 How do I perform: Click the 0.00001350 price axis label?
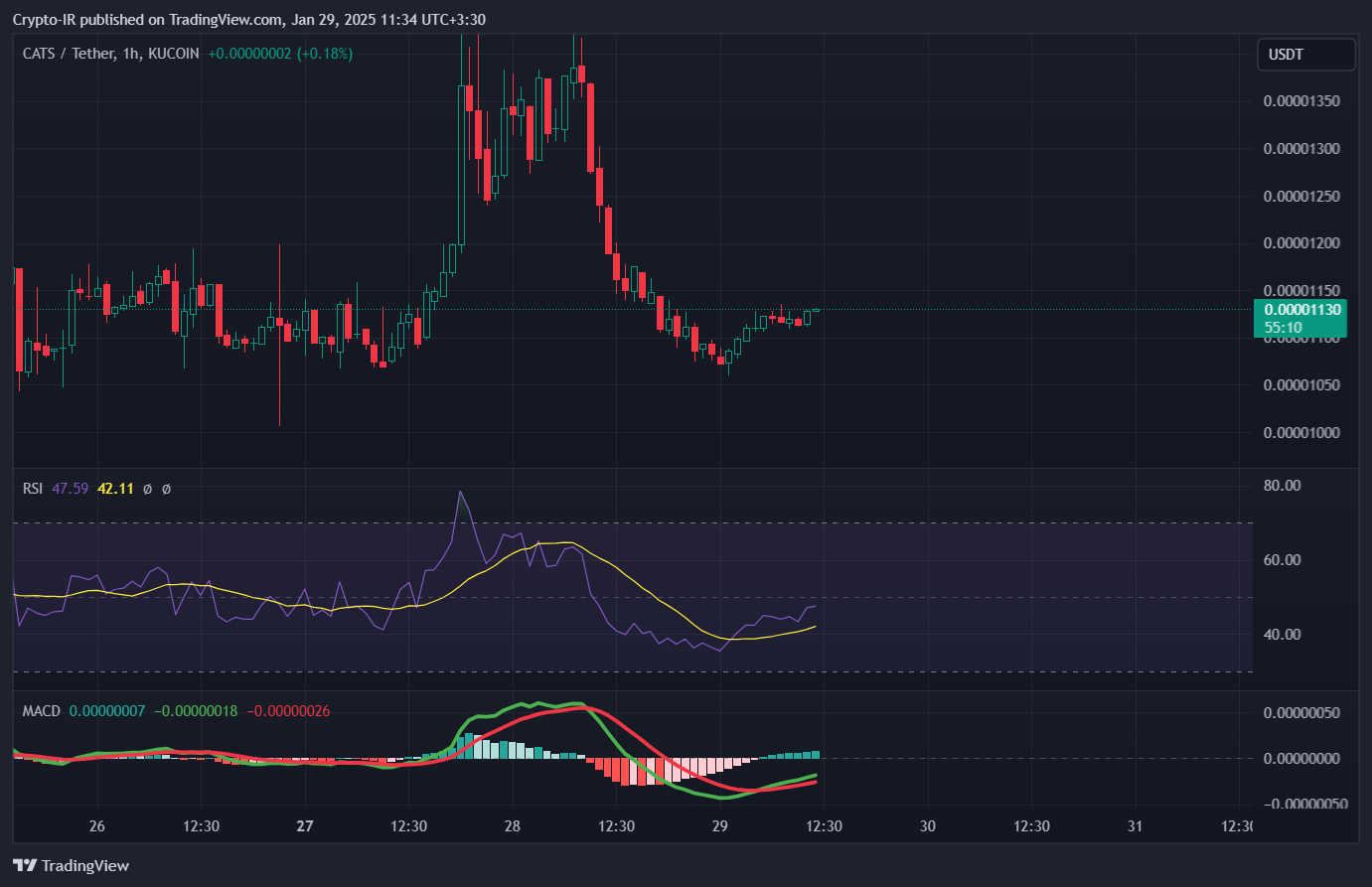tap(1301, 101)
